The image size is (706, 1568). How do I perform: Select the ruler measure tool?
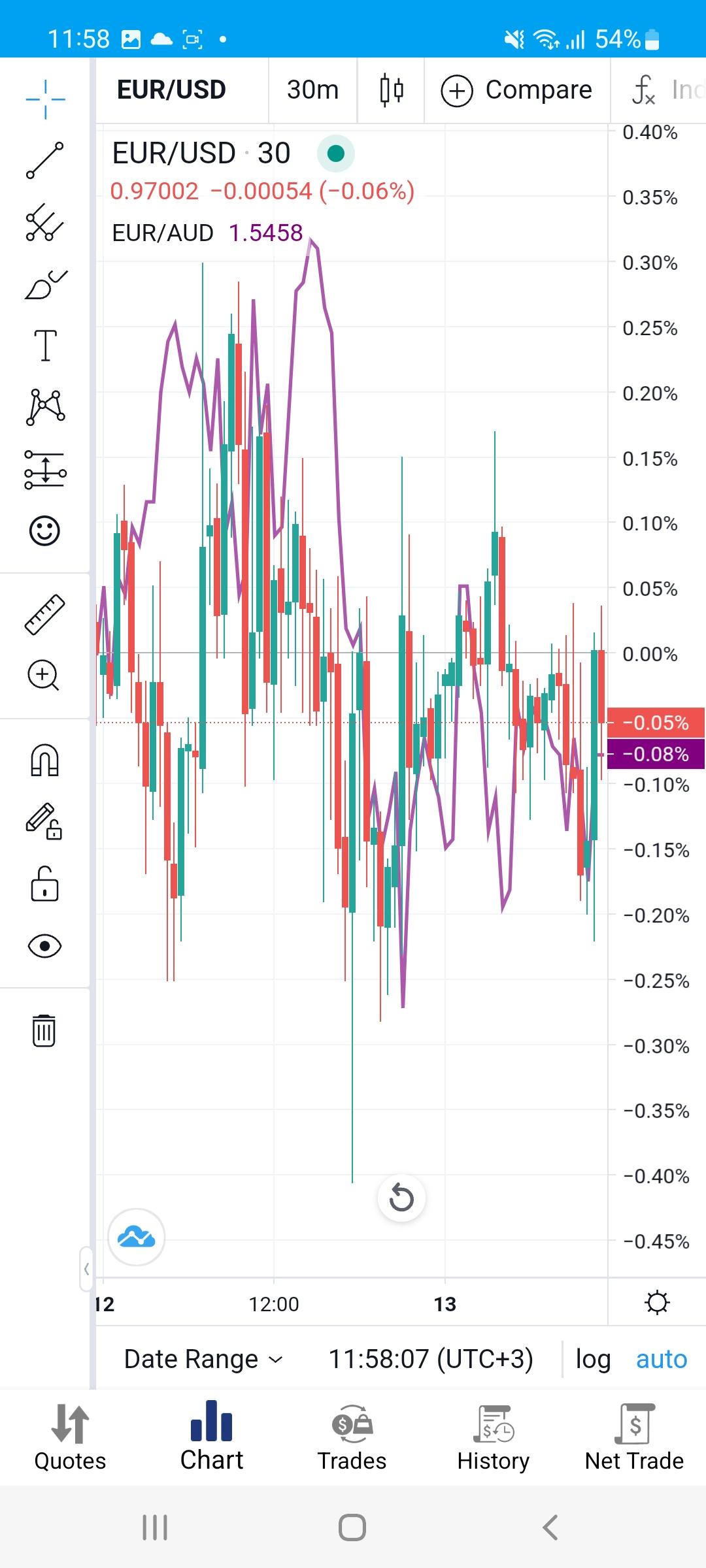[45, 614]
